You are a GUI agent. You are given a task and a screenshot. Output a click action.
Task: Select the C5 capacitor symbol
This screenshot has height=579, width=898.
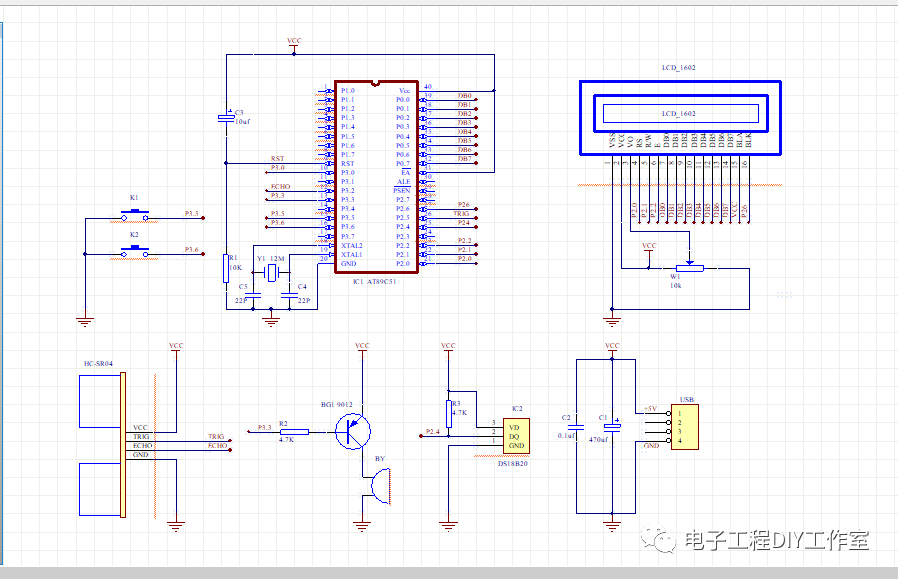pos(253,296)
